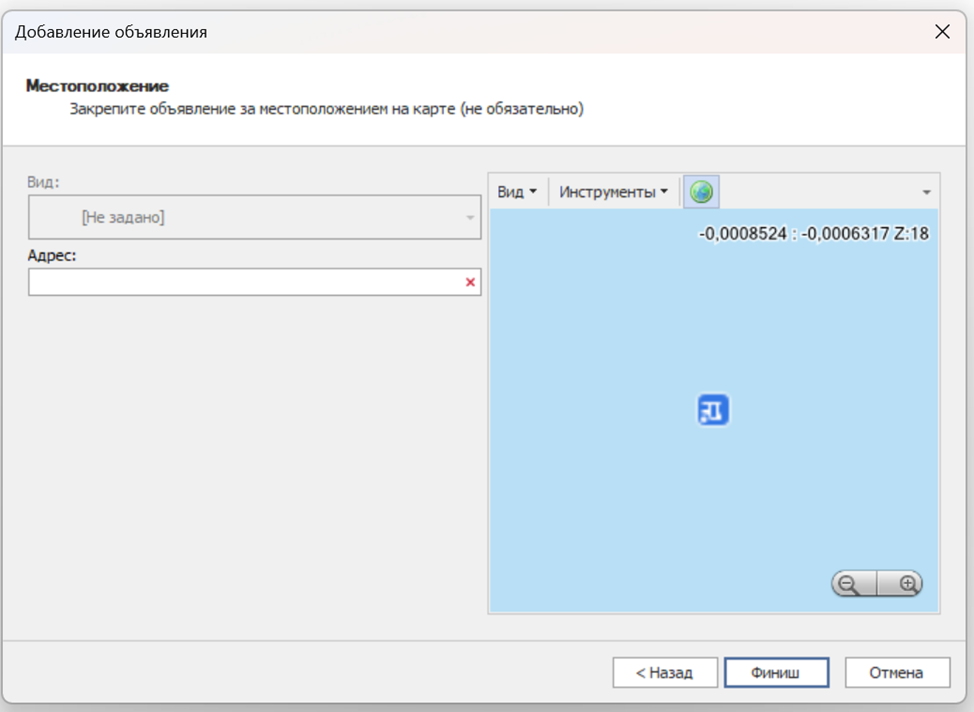Close the Добавление объявления dialog
The width and height of the screenshot is (974, 712).
click(x=941, y=32)
